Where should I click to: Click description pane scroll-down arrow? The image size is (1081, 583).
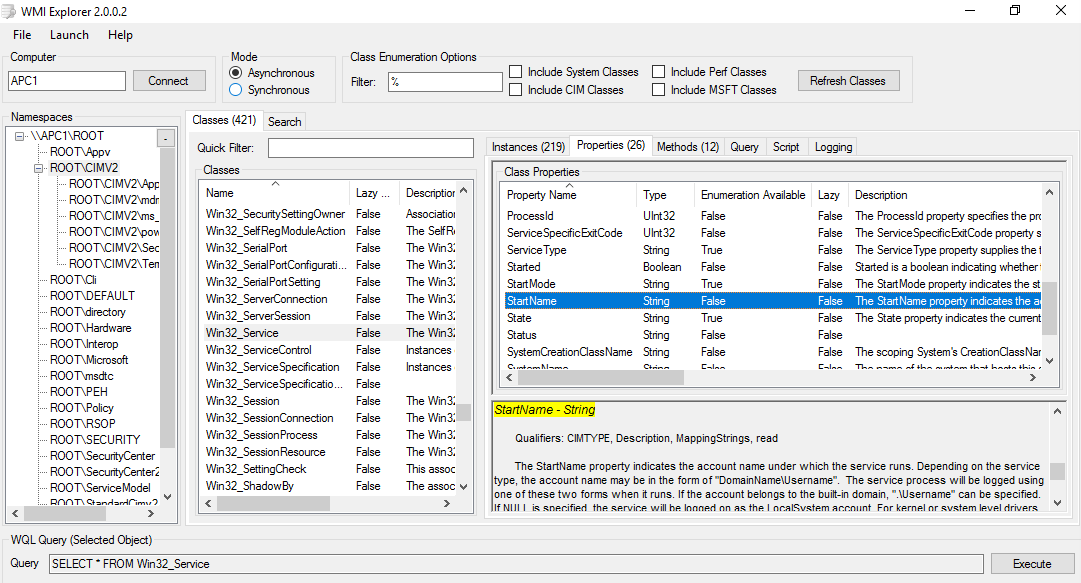coord(1057,503)
